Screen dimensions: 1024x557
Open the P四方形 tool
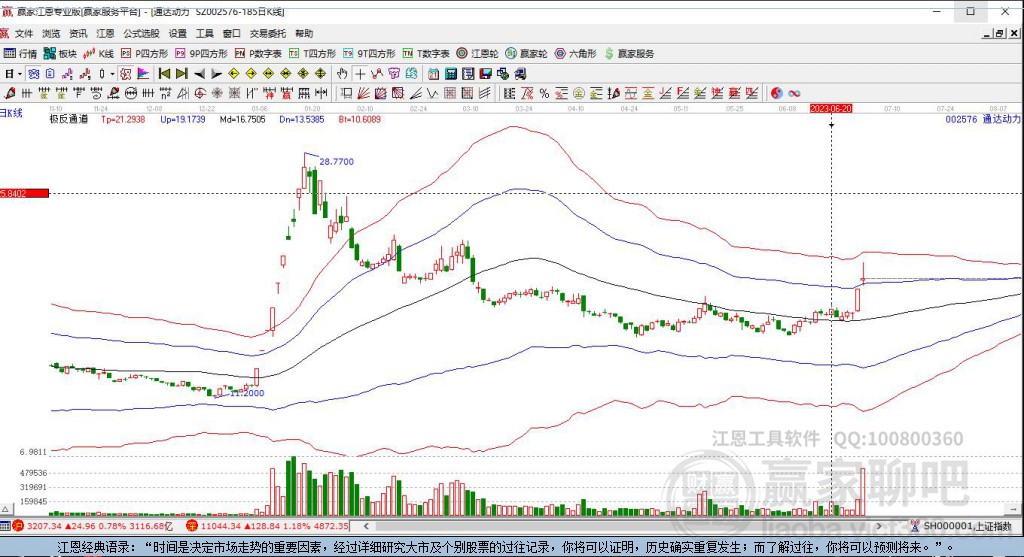[144, 54]
